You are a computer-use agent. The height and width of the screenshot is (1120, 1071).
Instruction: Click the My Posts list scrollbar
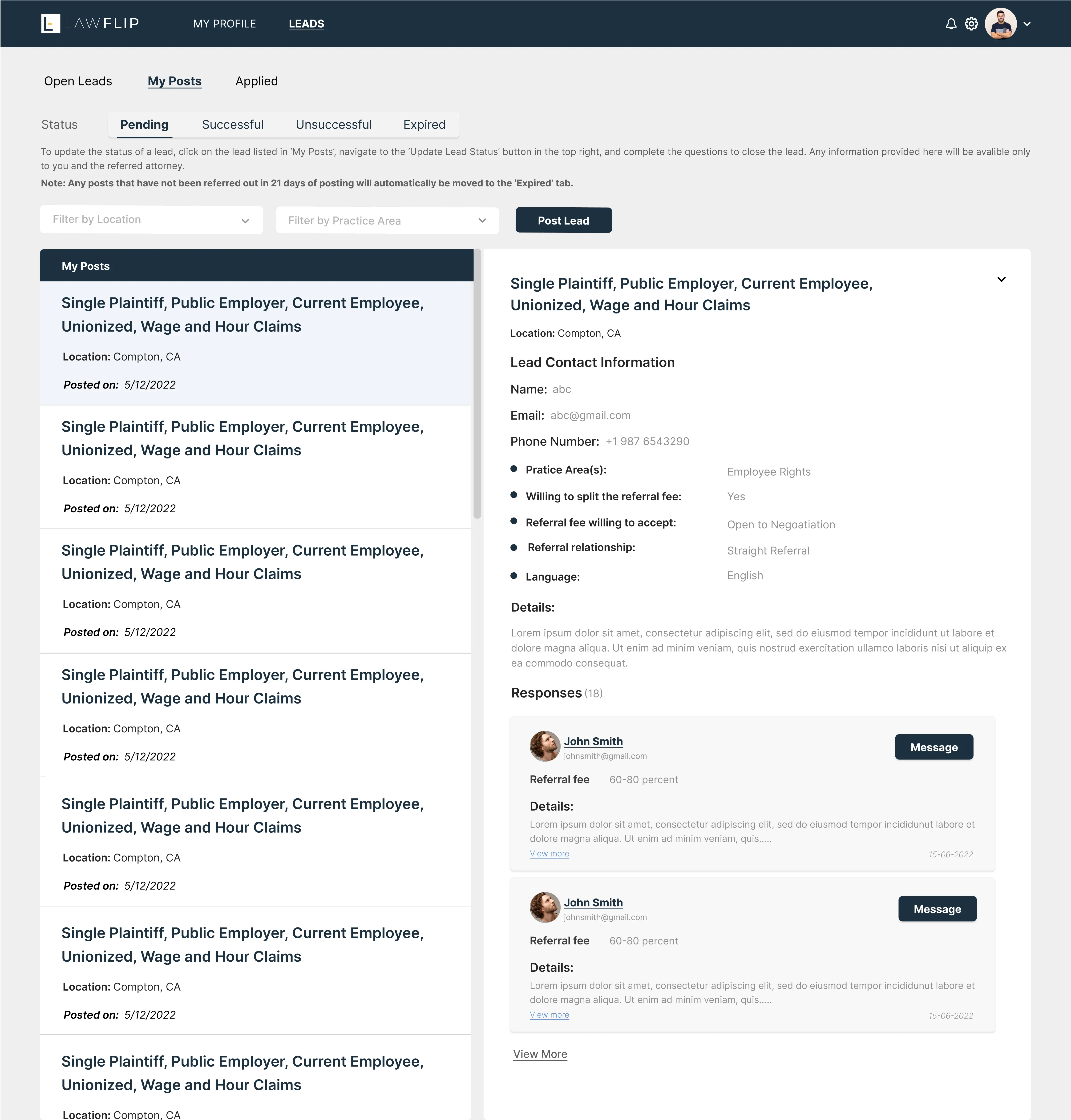pos(477,383)
